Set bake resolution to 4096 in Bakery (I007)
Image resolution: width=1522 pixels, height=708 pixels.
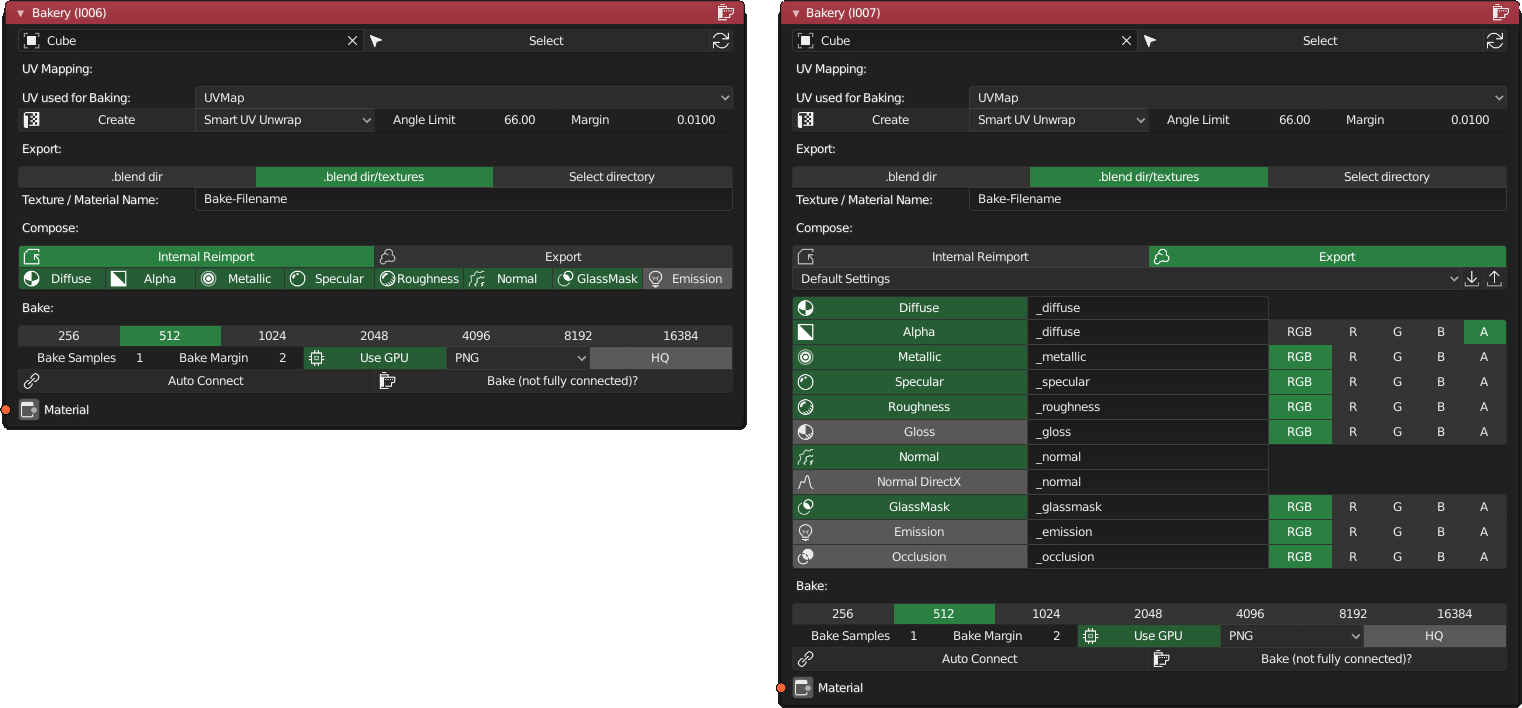click(1250, 614)
